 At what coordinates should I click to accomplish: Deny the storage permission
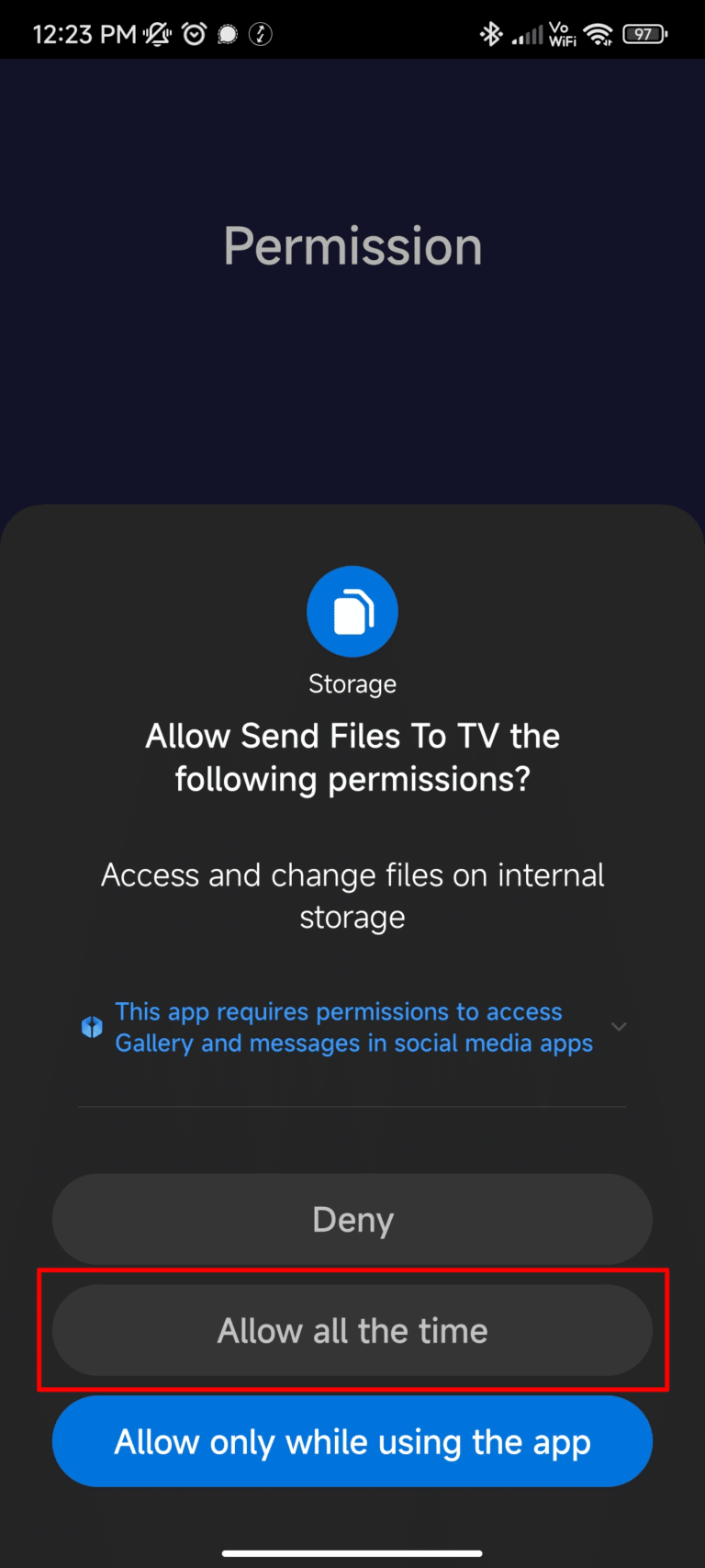coord(352,1219)
